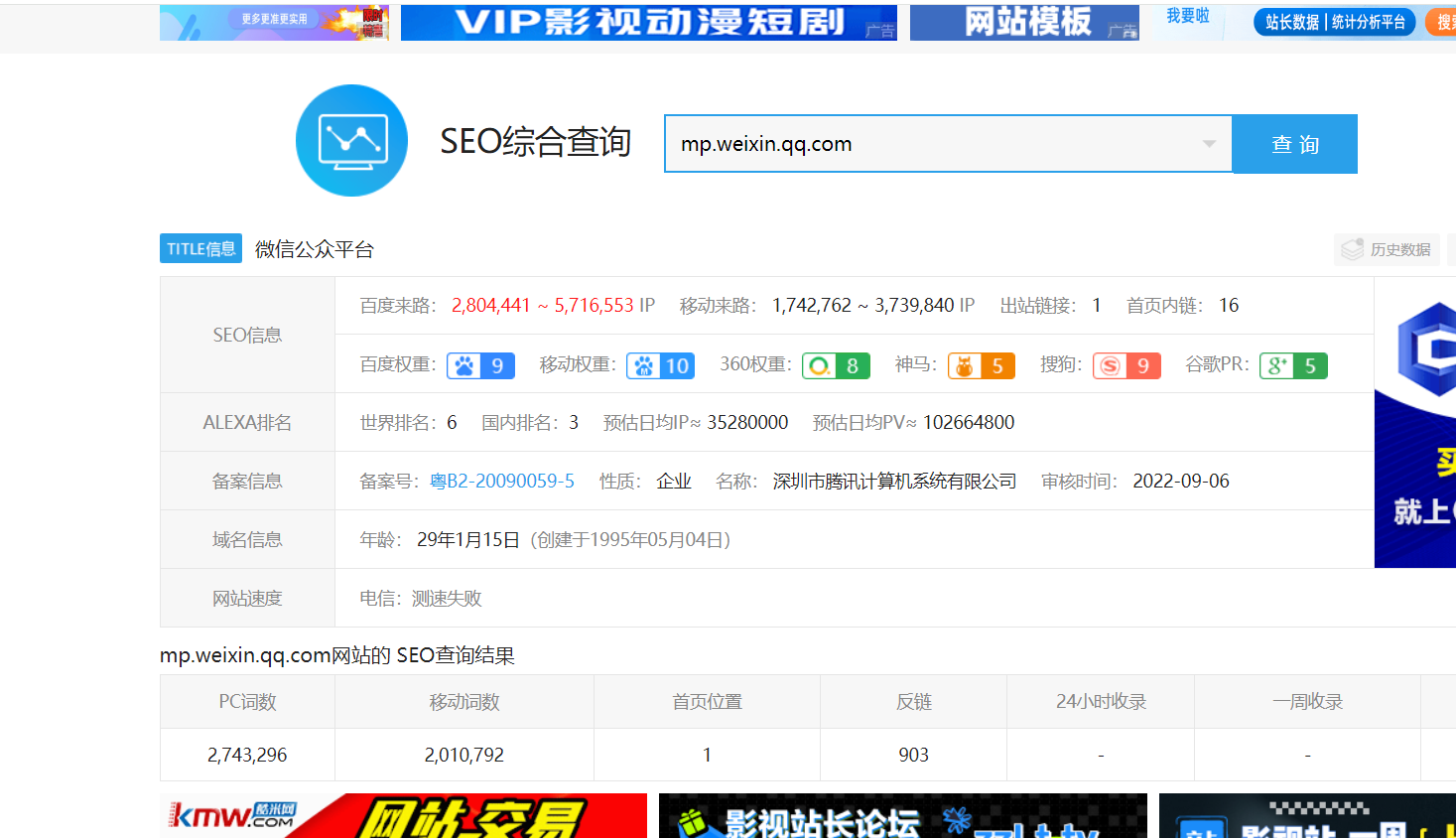This screenshot has width=1456, height=838.
Task: Click the 站长数据 | 统计分析平台 banner button
Action: pyautogui.click(x=1335, y=22)
